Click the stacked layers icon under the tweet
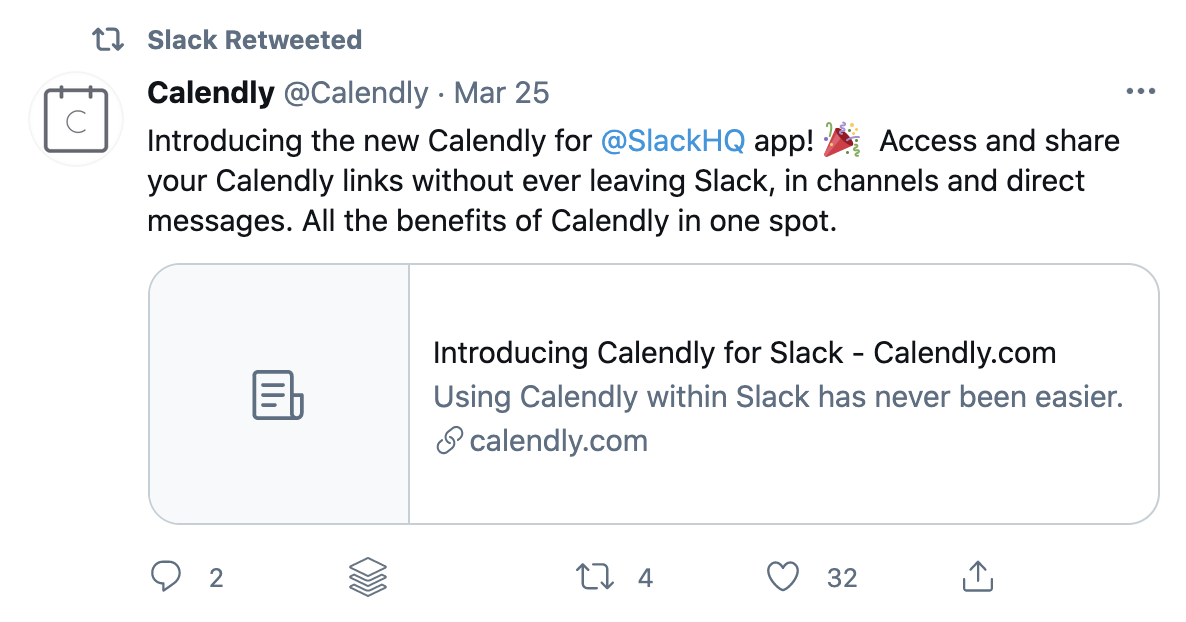Viewport: 1186px width, 622px height. pos(368,577)
